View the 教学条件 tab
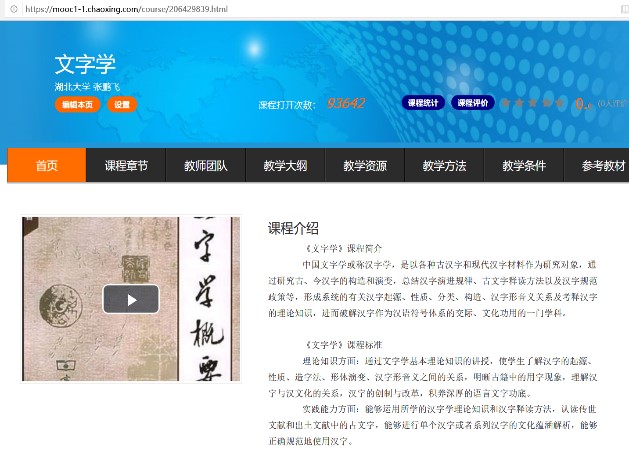The height and width of the screenshot is (450, 629). (x=523, y=166)
